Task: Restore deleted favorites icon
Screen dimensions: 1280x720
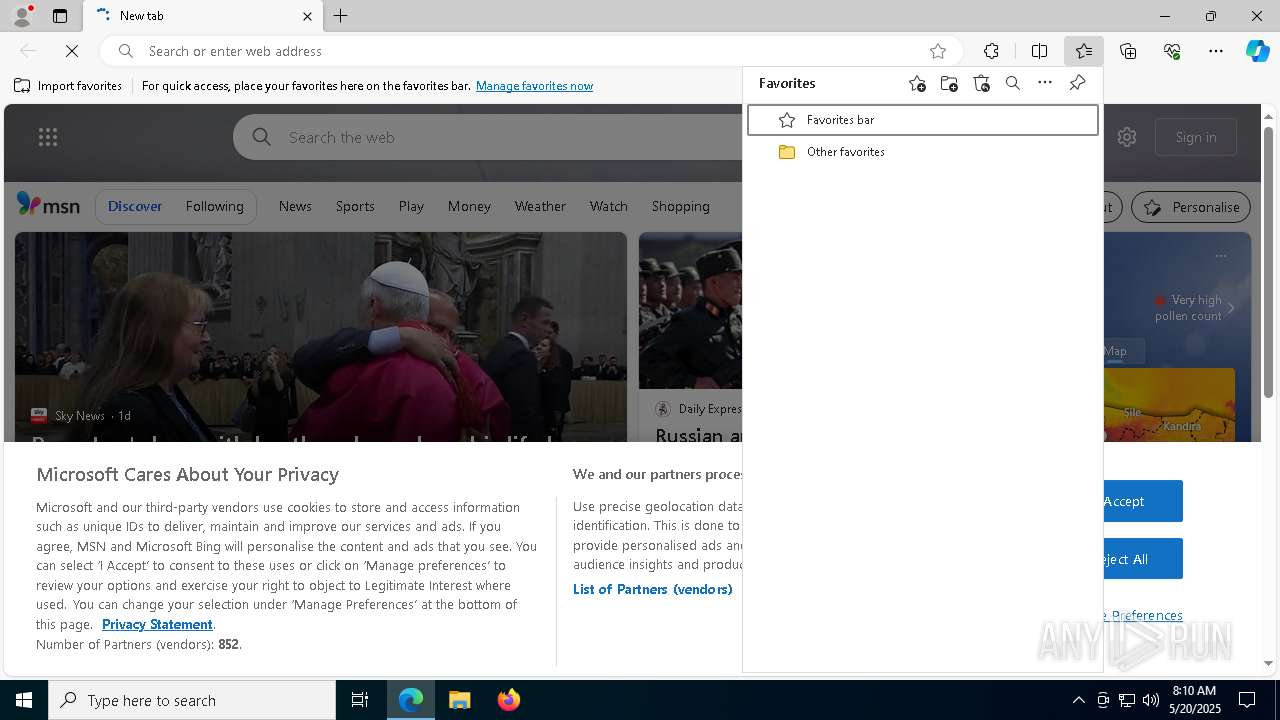Action: [981, 84]
